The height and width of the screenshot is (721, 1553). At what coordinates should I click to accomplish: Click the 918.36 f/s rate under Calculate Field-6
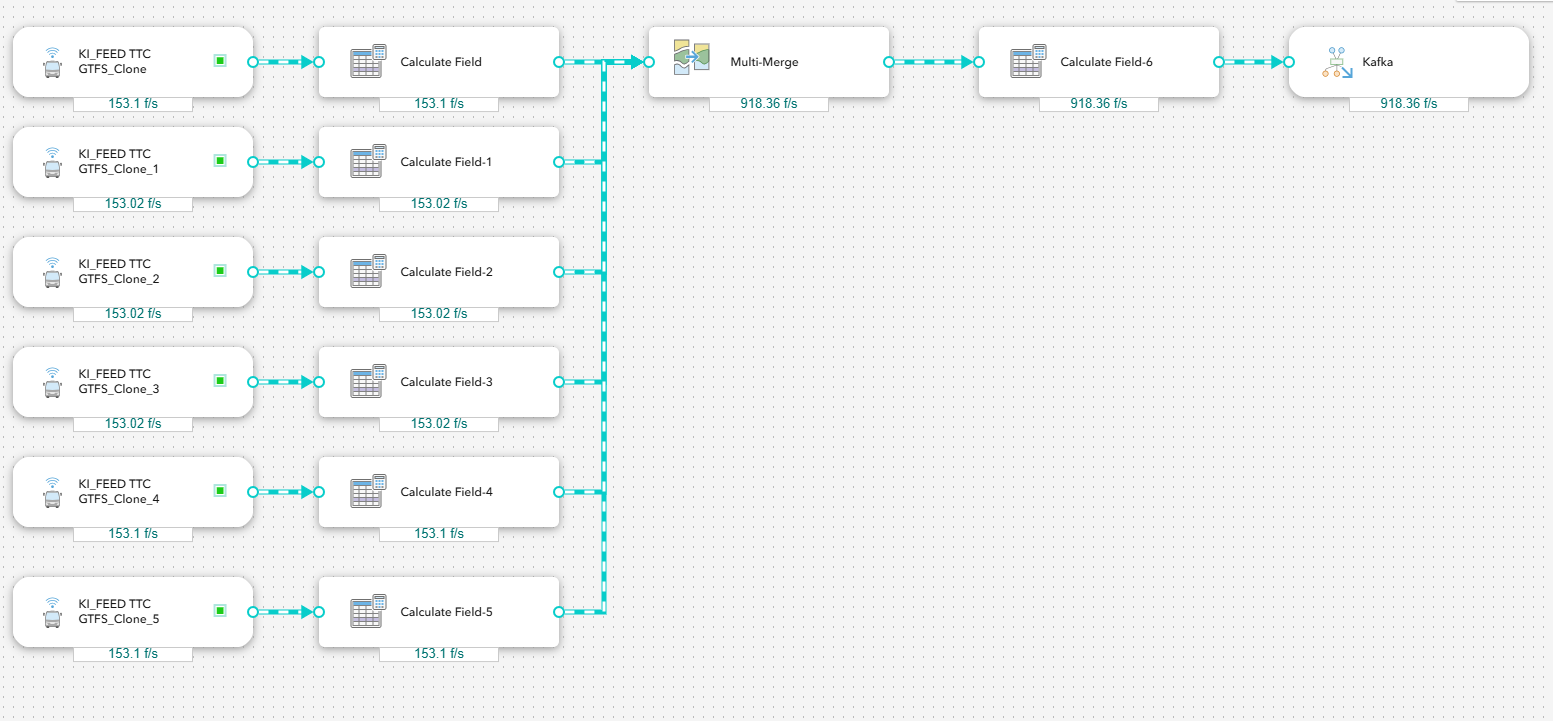pos(1099,104)
